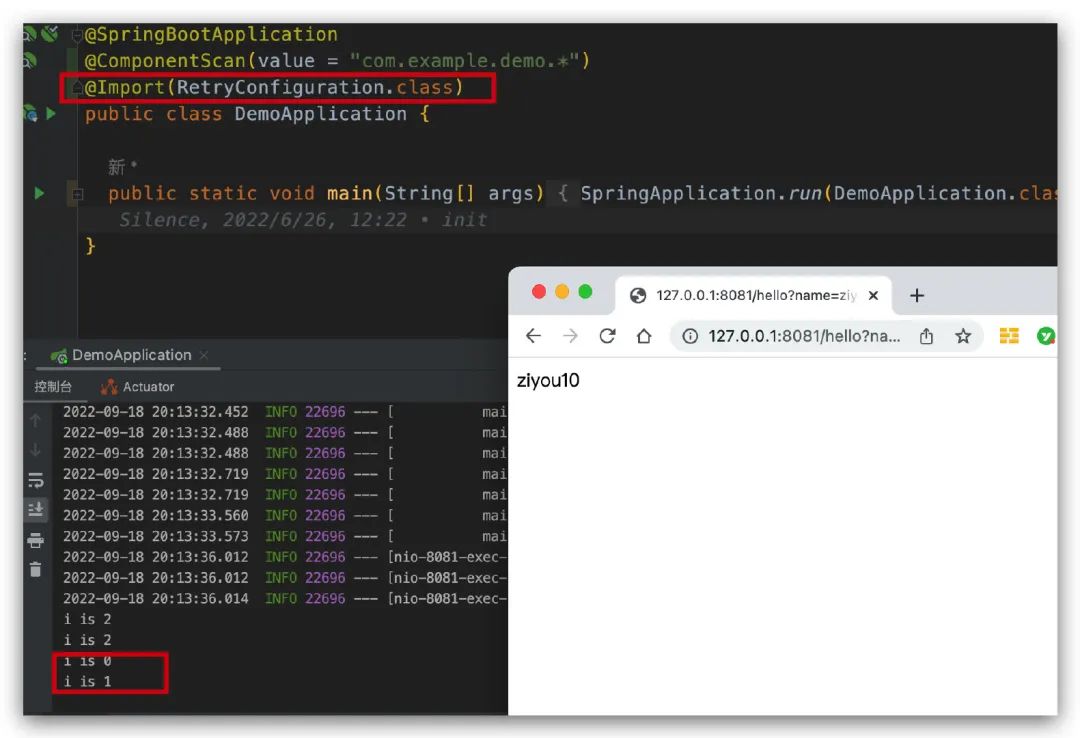Click the browser tab 127.0.0.1:8081/hello?name=

point(753,296)
